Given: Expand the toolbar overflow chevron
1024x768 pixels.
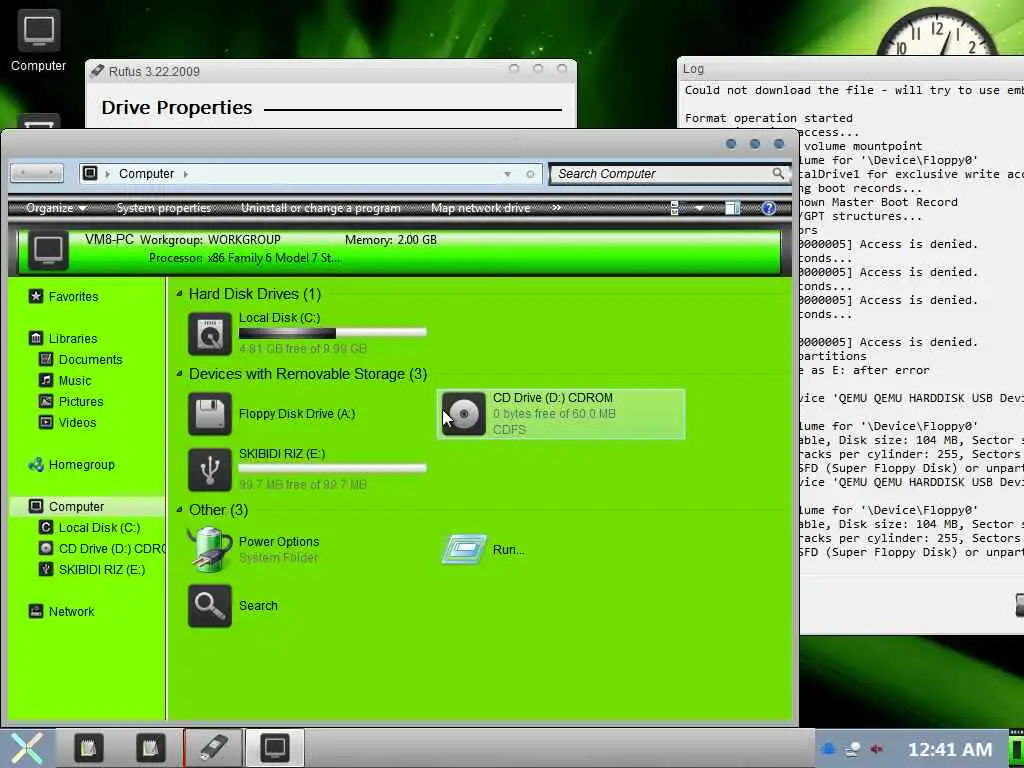Looking at the screenshot, I should click(x=556, y=208).
